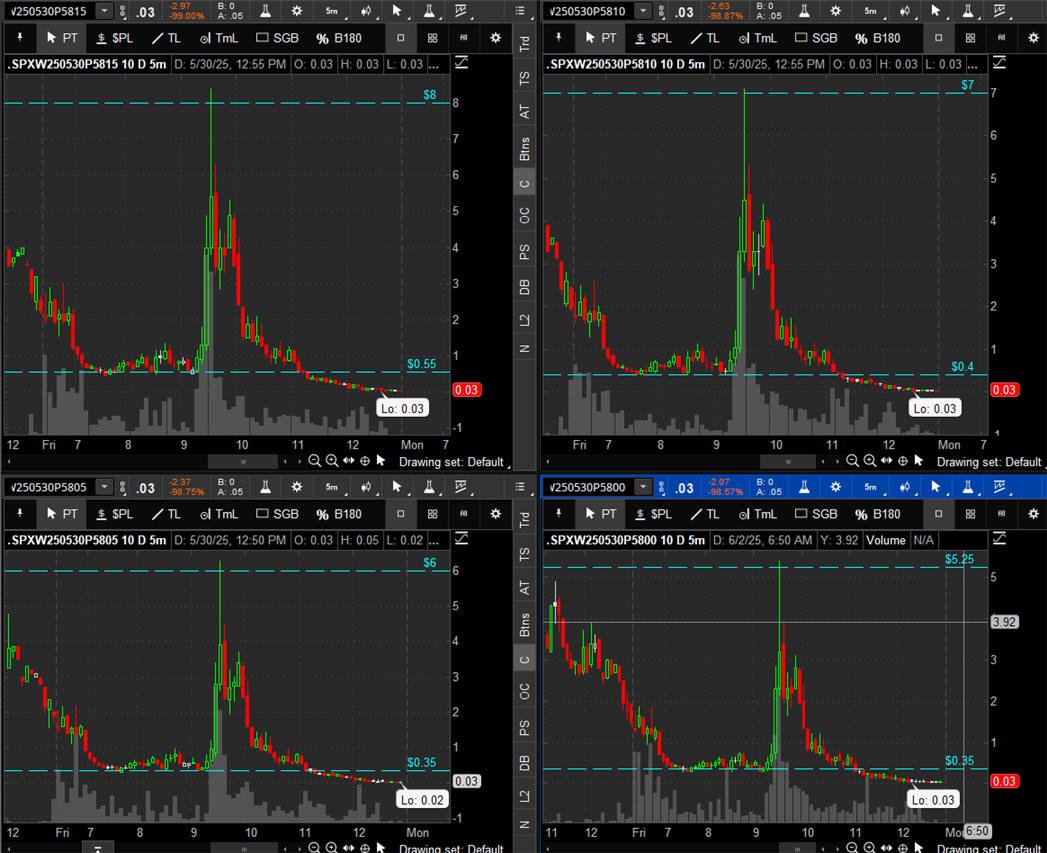The width and height of the screenshot is (1047, 853).
Task: Toggle single-chart layout square in P5810 toolbar
Action: 938,38
